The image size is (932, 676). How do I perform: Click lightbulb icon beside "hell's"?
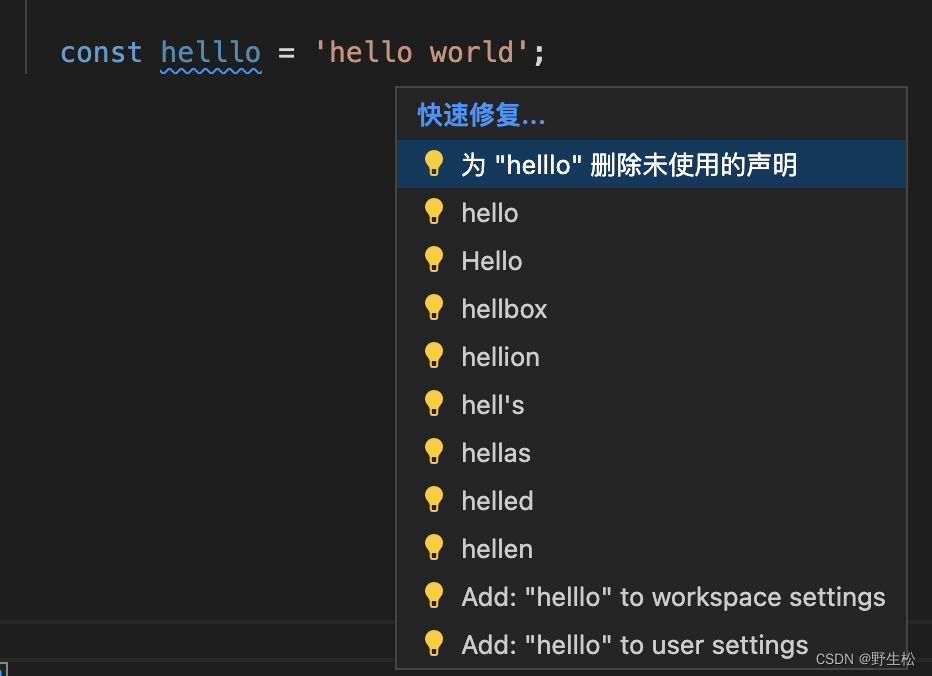coord(434,404)
